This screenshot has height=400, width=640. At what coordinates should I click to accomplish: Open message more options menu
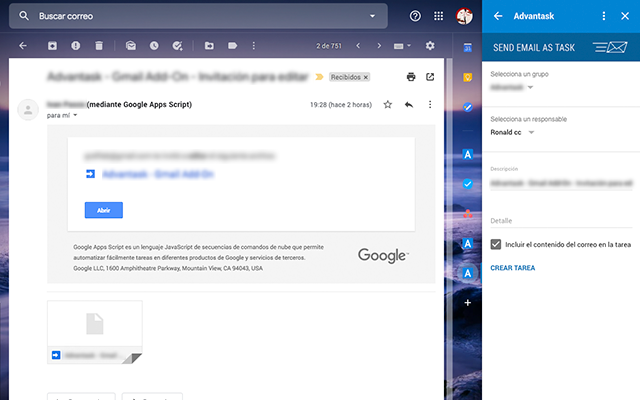point(430,105)
